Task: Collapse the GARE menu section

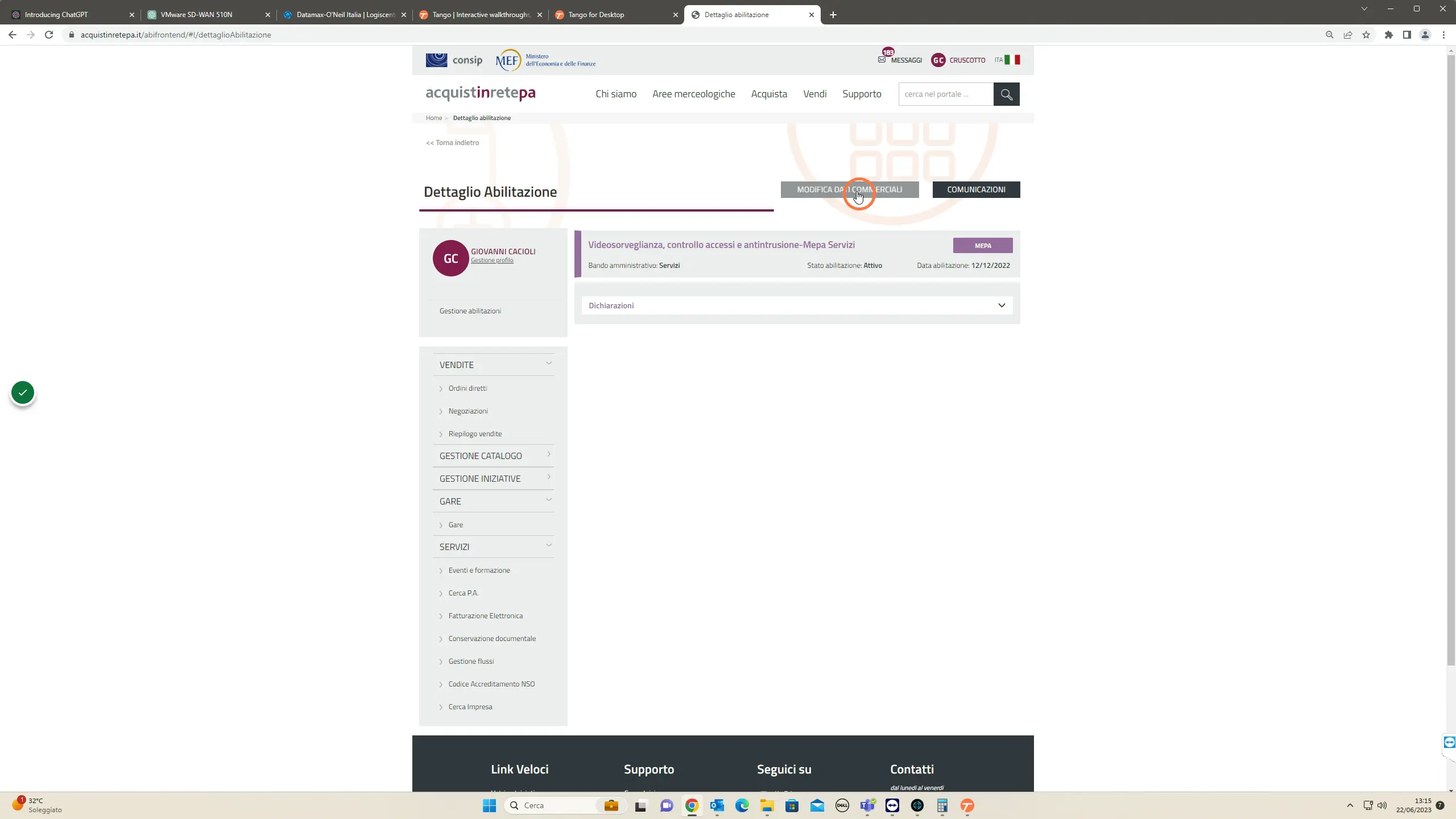Action: click(x=493, y=501)
